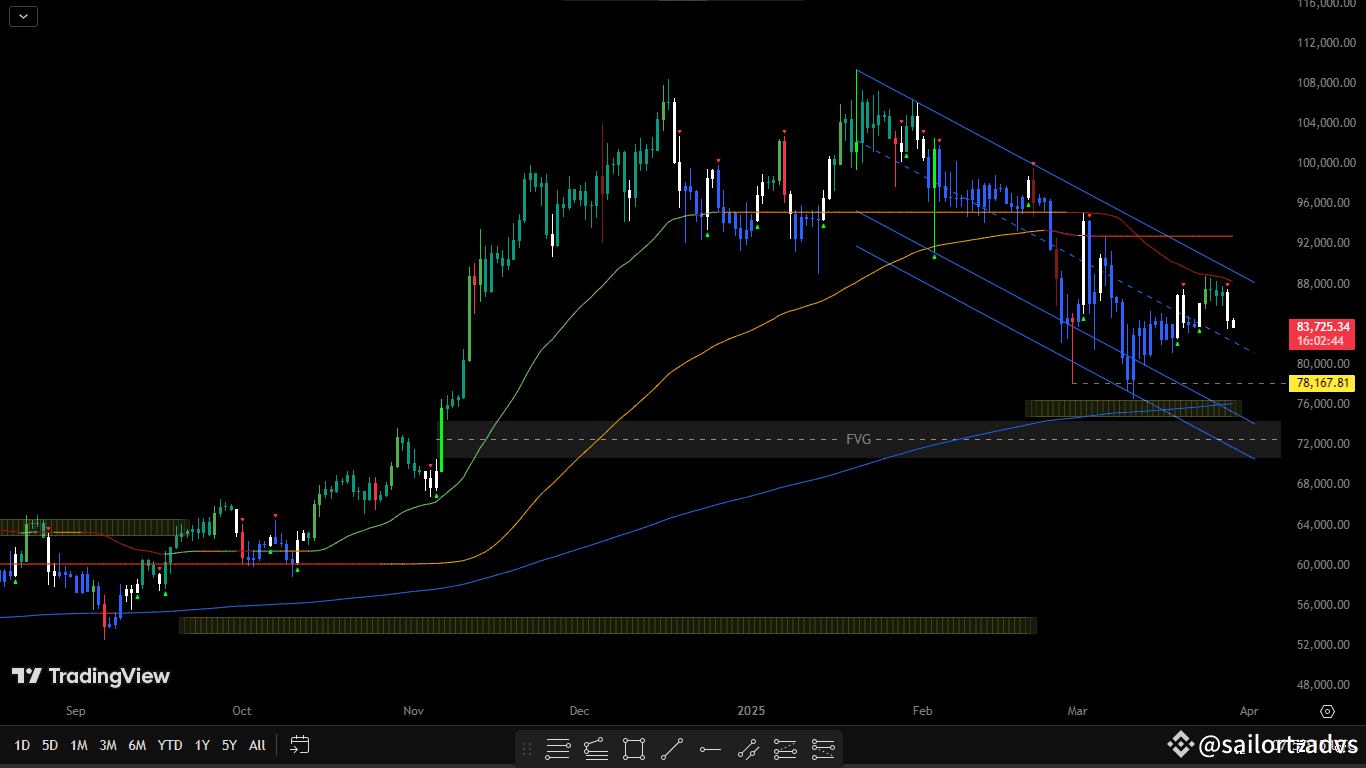Select the trend-based Fib extension tool
Viewport: 1366px width, 768px height.
click(x=595, y=747)
